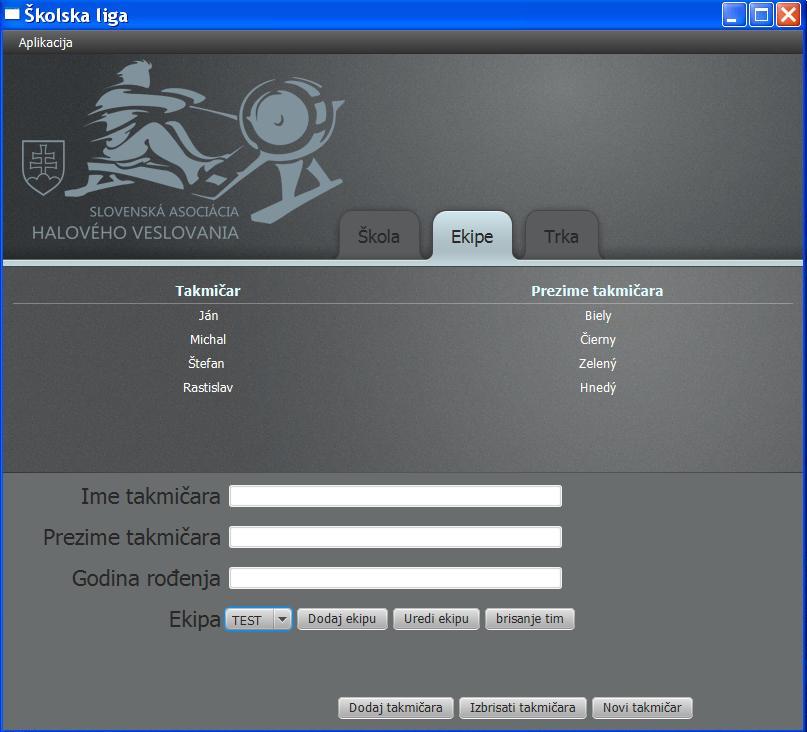Screen dimensions: 807x732
Task: Click the surname Hnedý cell
Action: coord(598,388)
